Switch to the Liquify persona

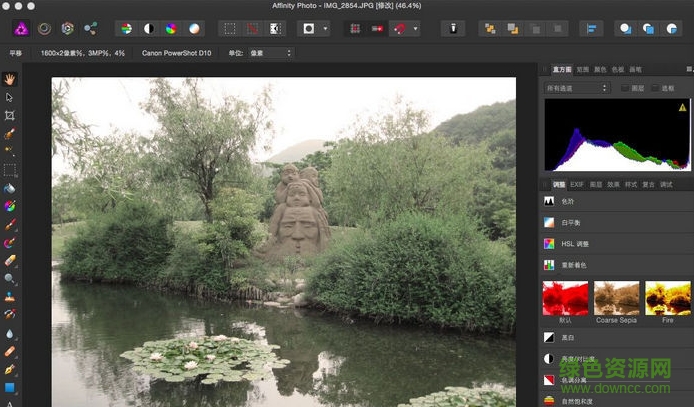tap(44, 29)
